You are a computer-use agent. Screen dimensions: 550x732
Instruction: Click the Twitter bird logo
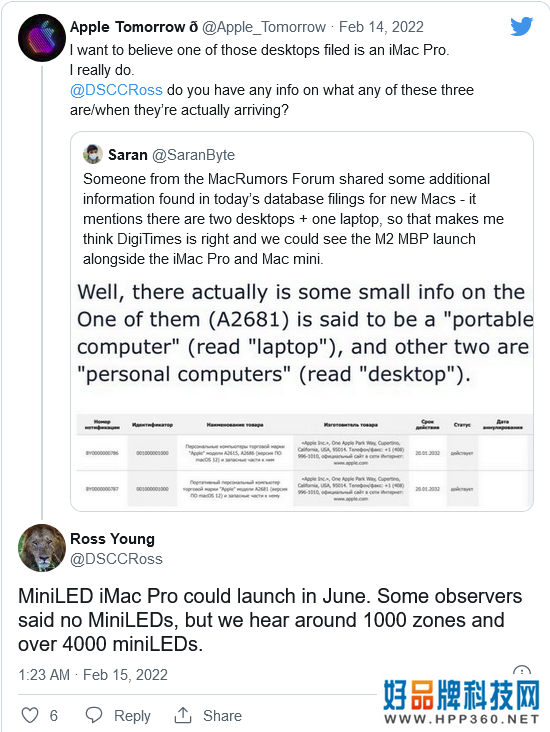[522, 27]
